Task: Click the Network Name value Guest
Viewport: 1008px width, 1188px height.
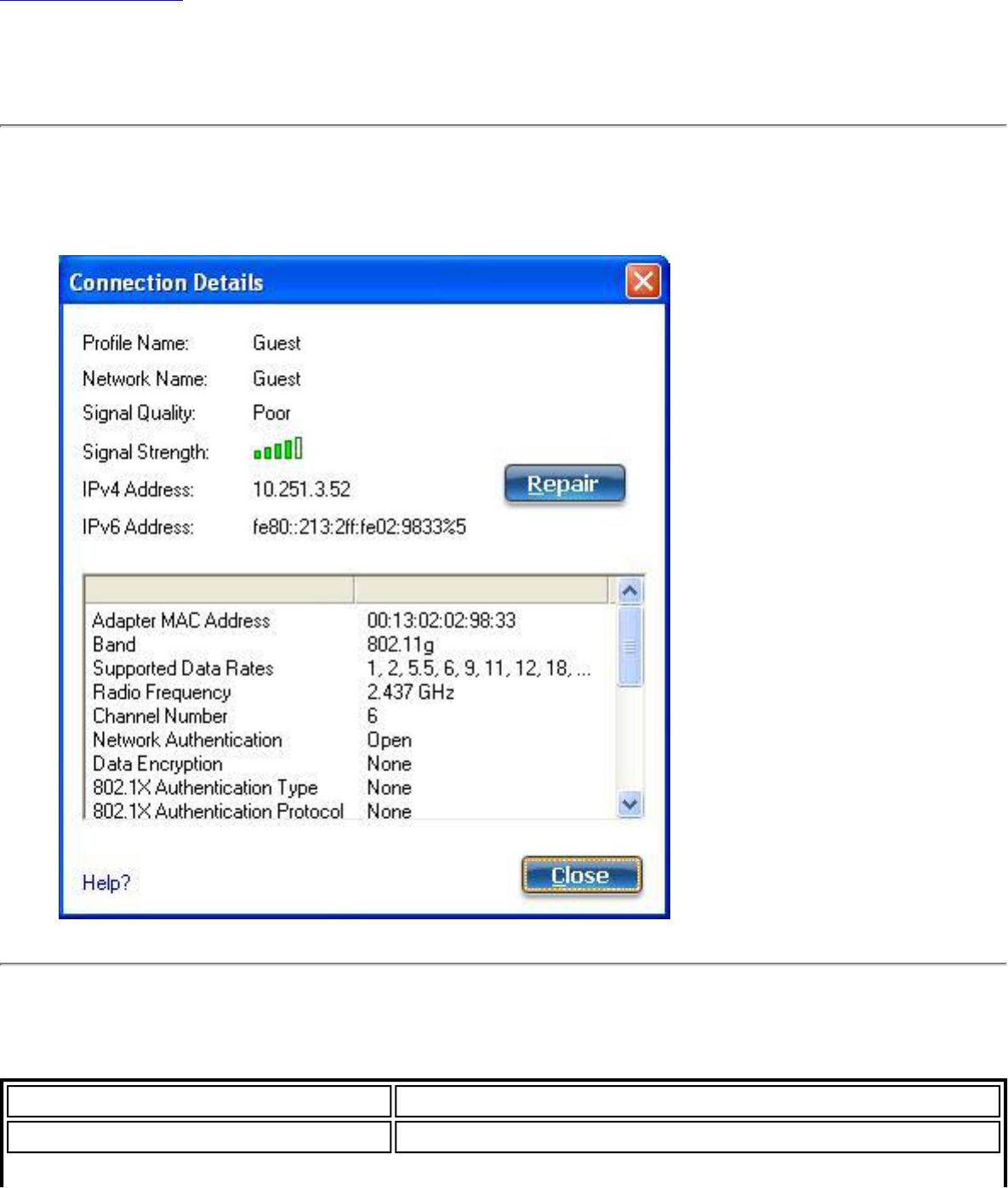Action: [x=277, y=378]
